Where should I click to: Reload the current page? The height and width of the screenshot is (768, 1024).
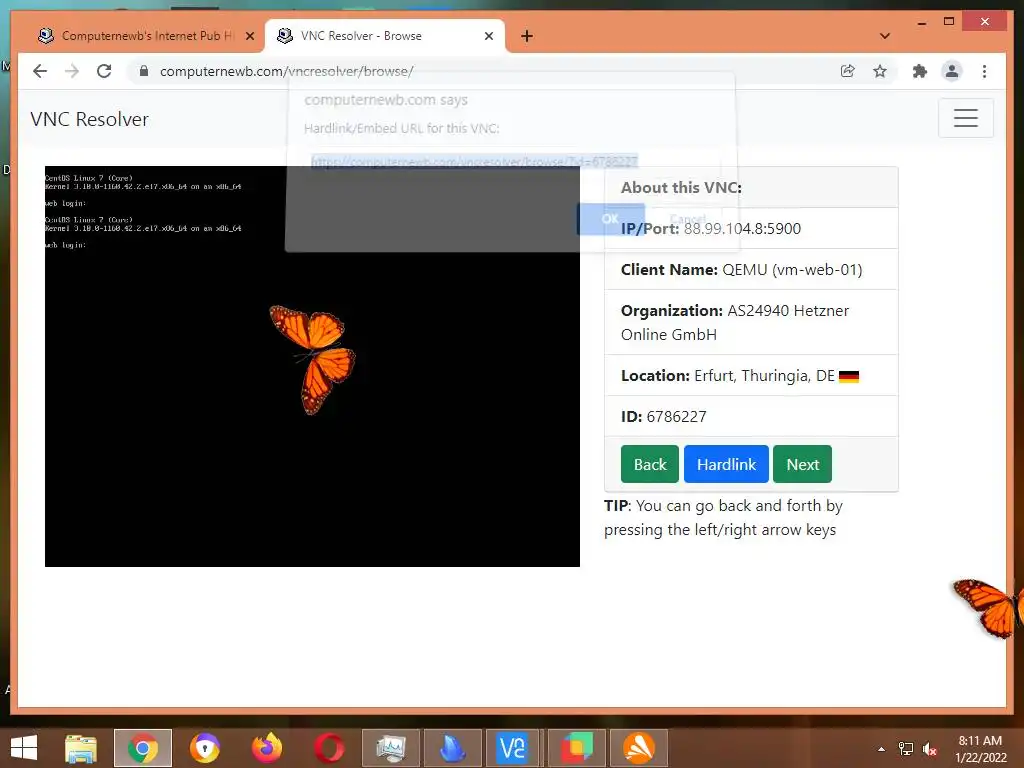coord(104,71)
